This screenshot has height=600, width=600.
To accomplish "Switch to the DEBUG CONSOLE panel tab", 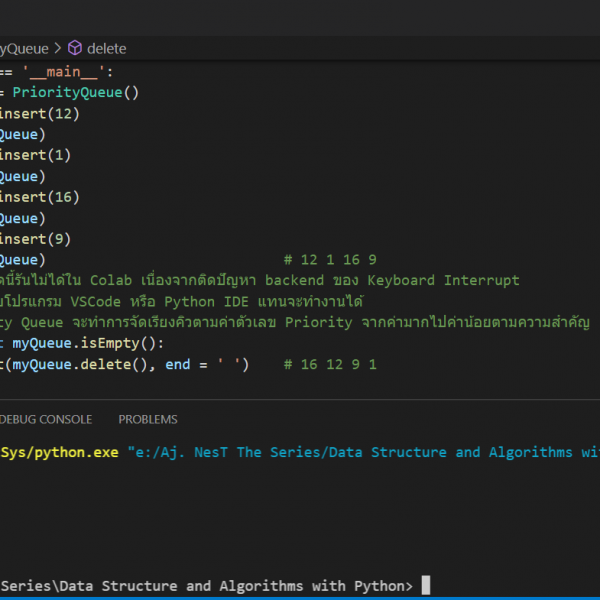I will pyautogui.click(x=45, y=419).
